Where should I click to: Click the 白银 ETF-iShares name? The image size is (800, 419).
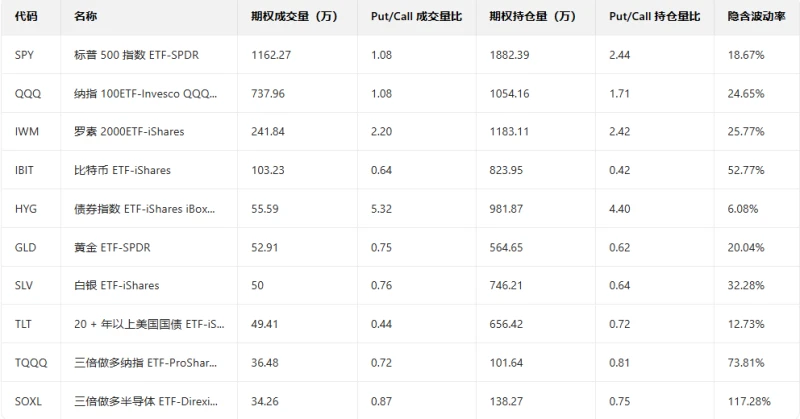coord(116,285)
